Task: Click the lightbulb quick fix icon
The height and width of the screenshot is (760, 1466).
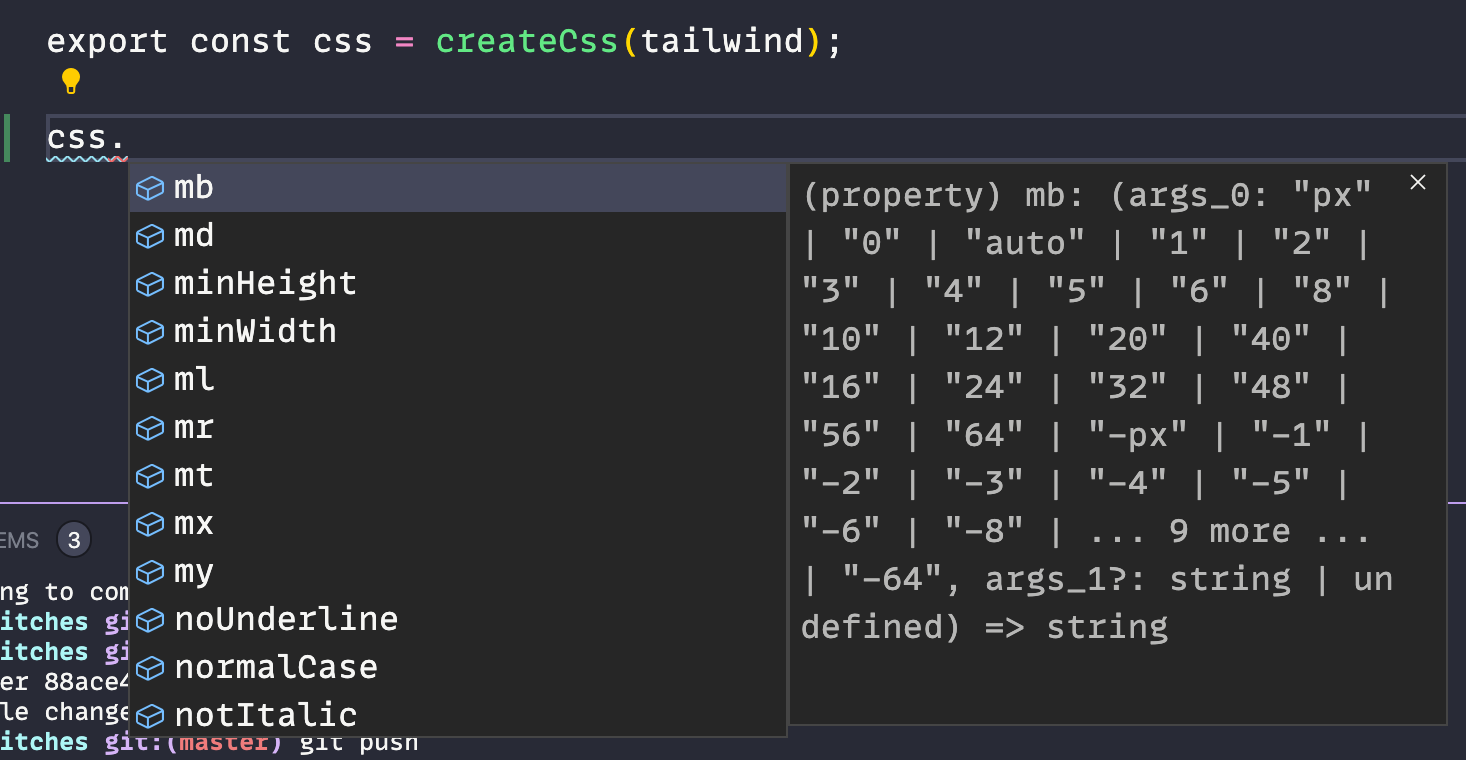Action: coord(70,81)
